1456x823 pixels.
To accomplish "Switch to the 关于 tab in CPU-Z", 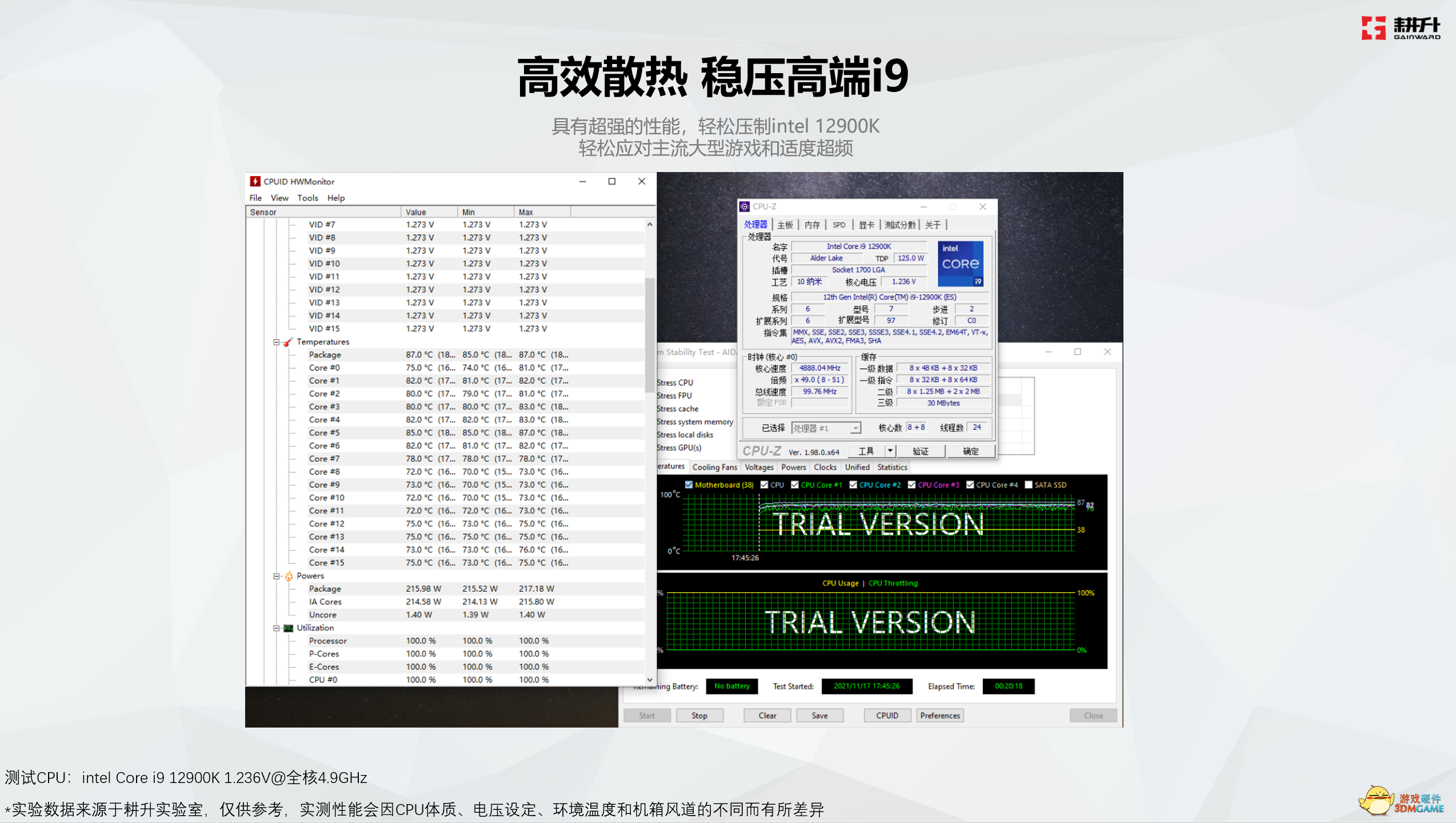I will point(933,225).
